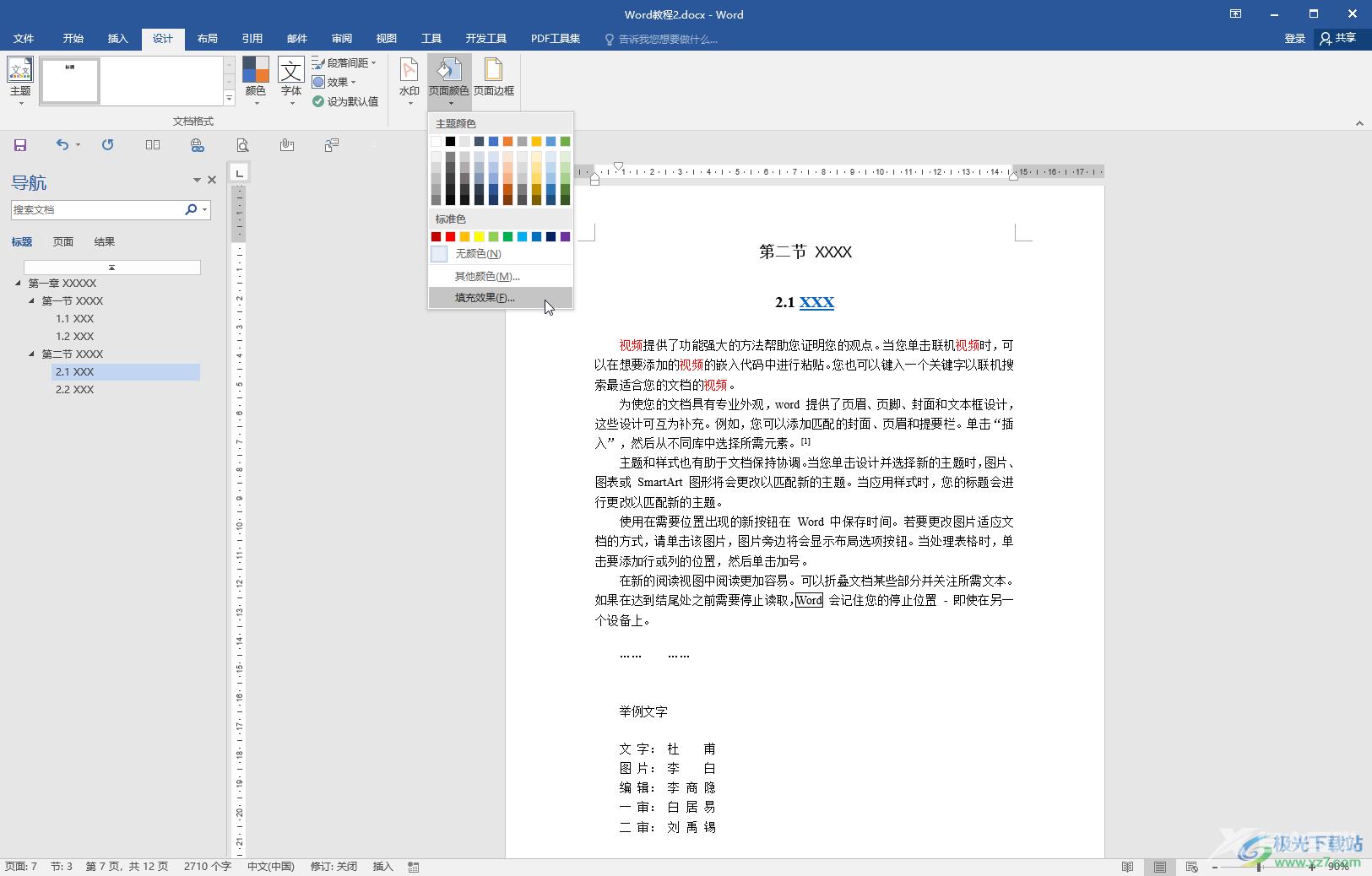The image size is (1372, 876).
Task: Click the ribbon display options icon
Action: coord(1235,14)
